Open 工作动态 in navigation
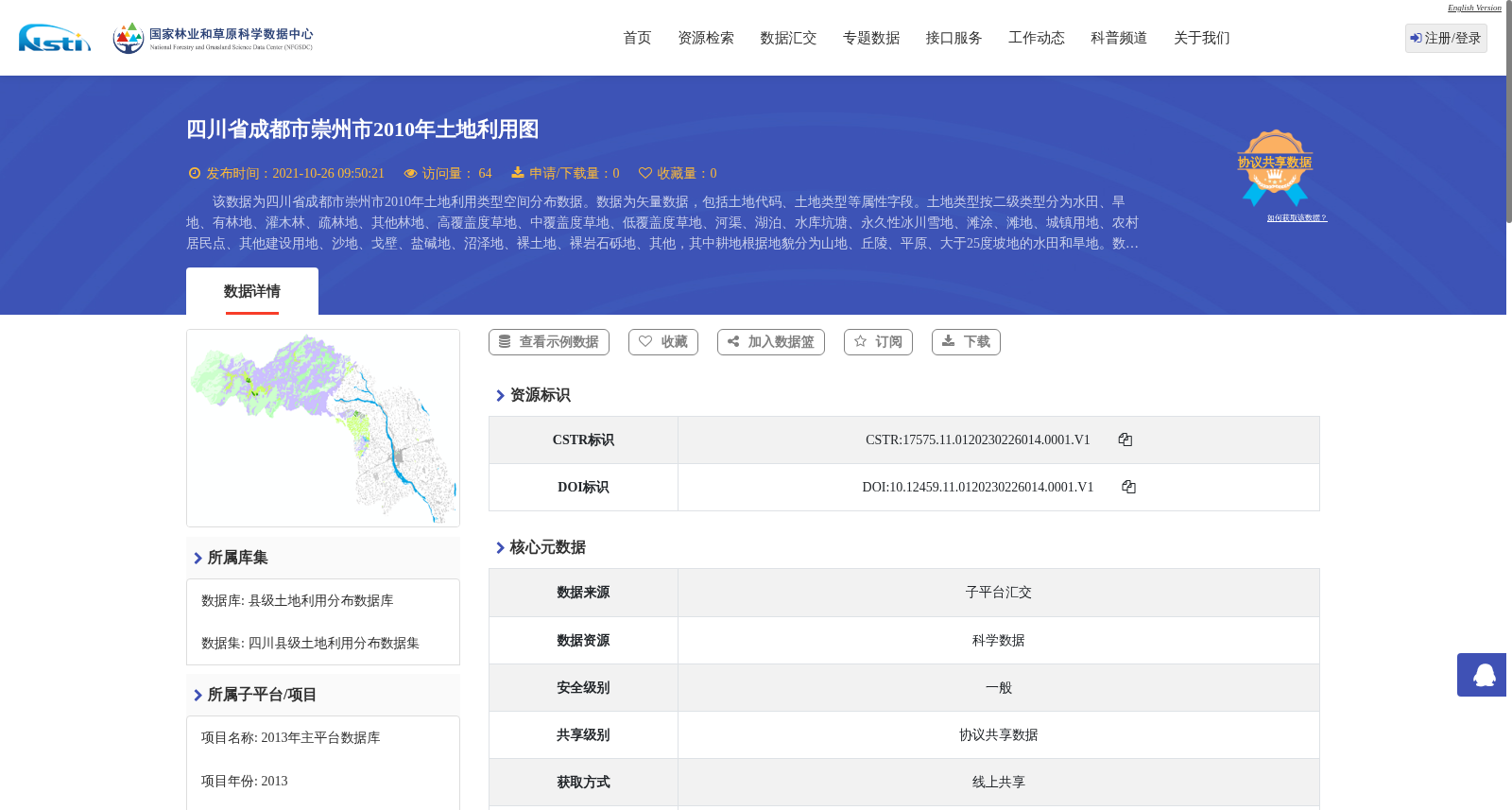Image resolution: width=1512 pixels, height=810 pixels. 1037,38
